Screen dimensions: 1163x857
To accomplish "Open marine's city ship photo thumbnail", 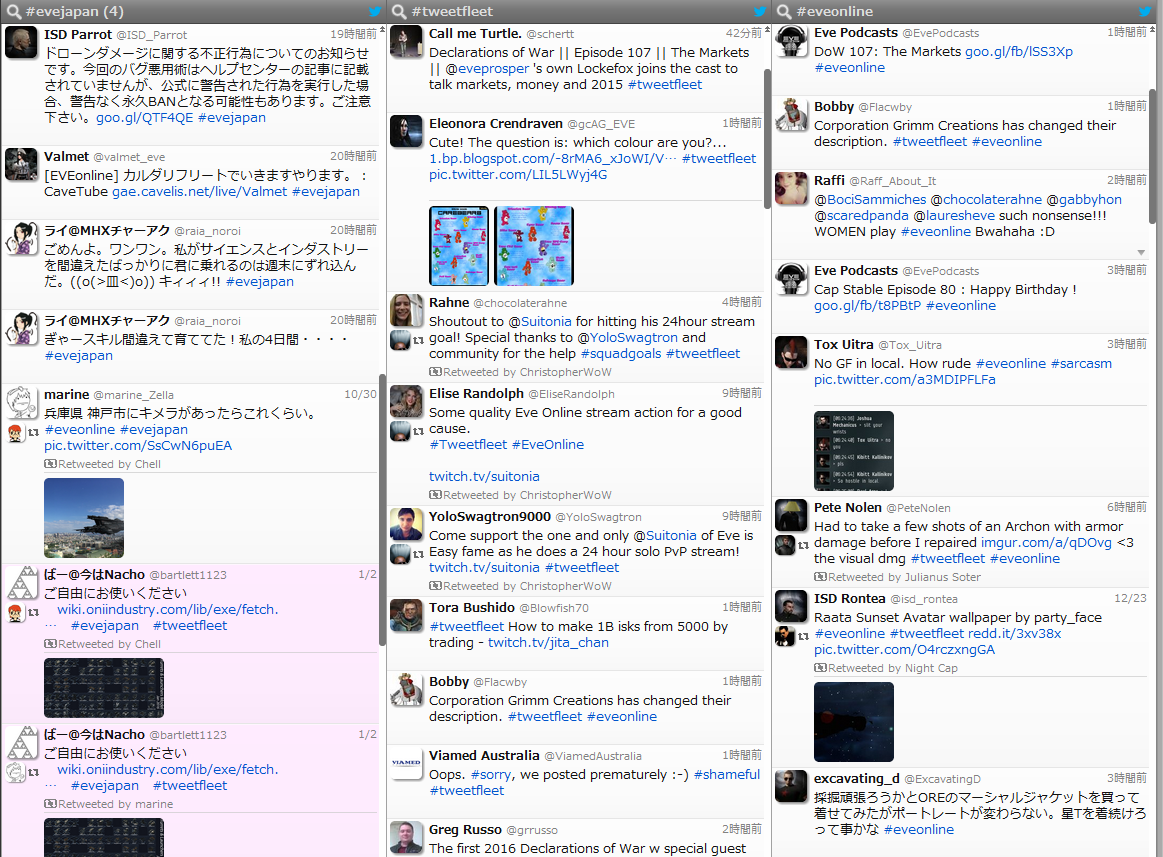I will tap(84, 518).
